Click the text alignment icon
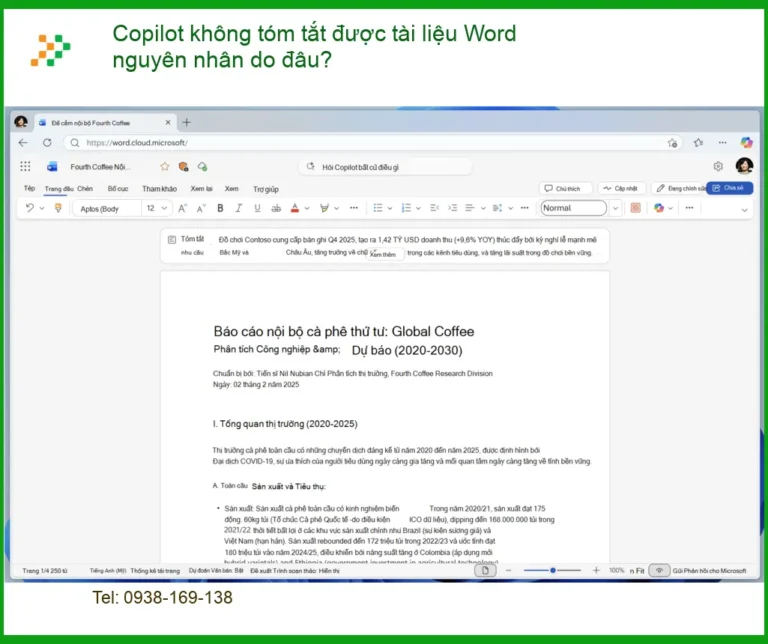 [x=470, y=208]
